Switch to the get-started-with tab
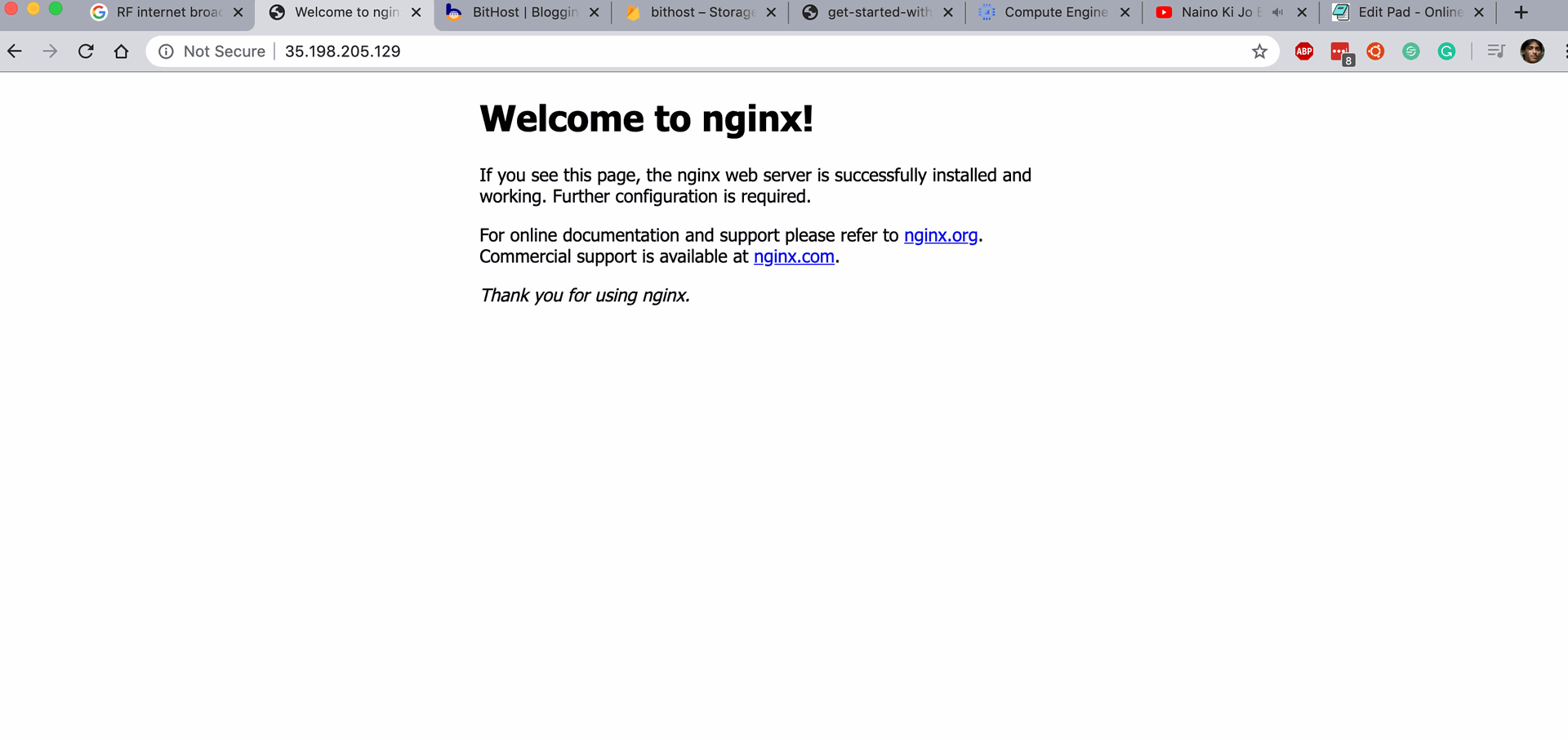The height and width of the screenshot is (740, 1568). [878, 12]
